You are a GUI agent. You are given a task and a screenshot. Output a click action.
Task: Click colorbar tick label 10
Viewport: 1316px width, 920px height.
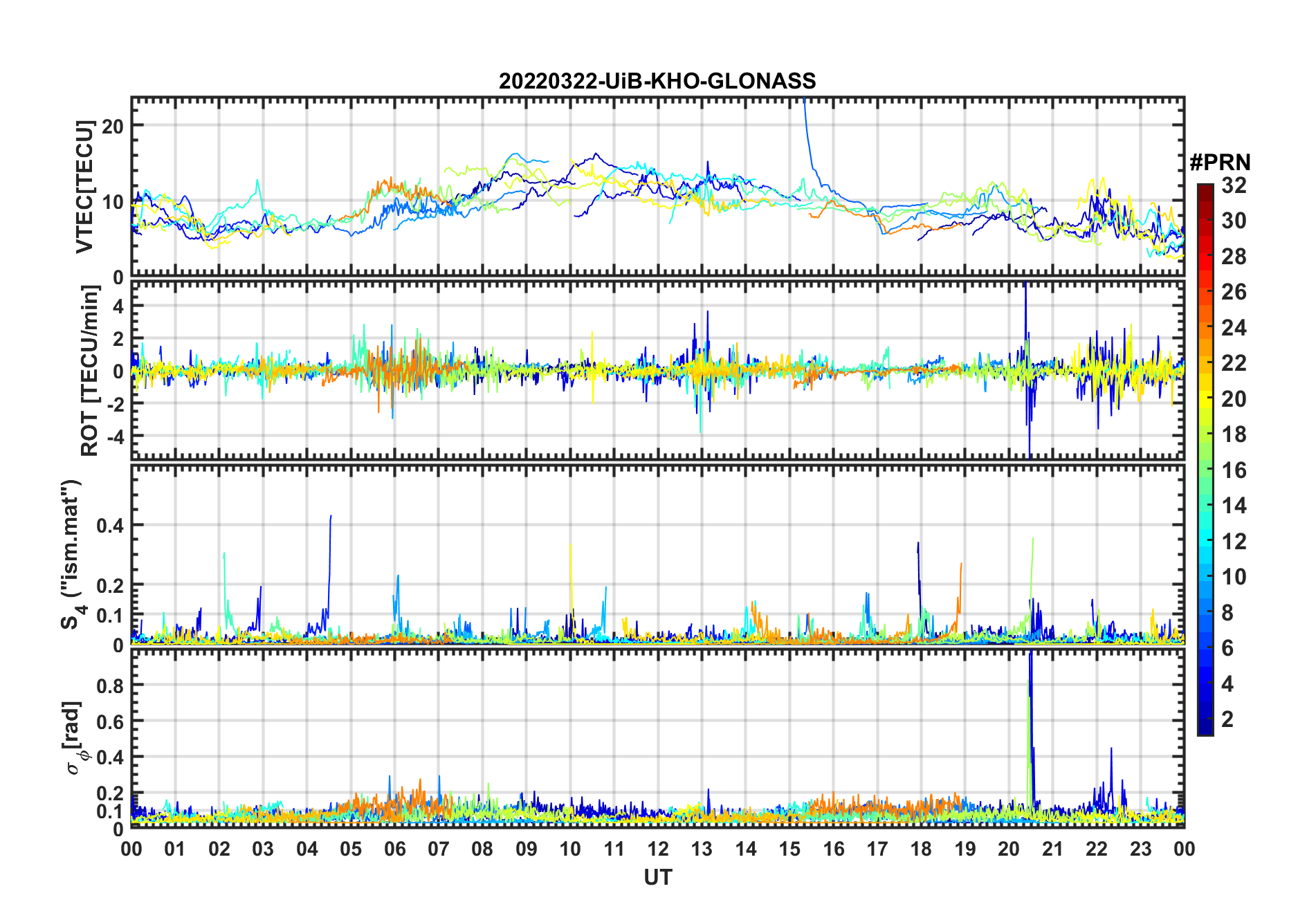[x=1234, y=576]
